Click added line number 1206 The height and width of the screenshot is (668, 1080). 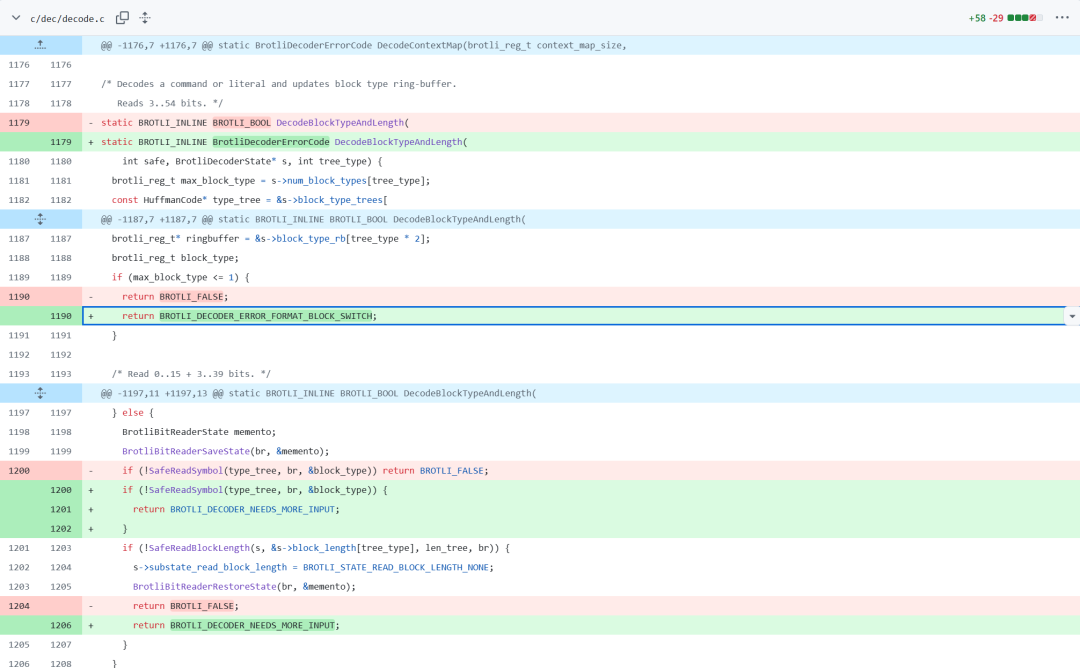61,625
